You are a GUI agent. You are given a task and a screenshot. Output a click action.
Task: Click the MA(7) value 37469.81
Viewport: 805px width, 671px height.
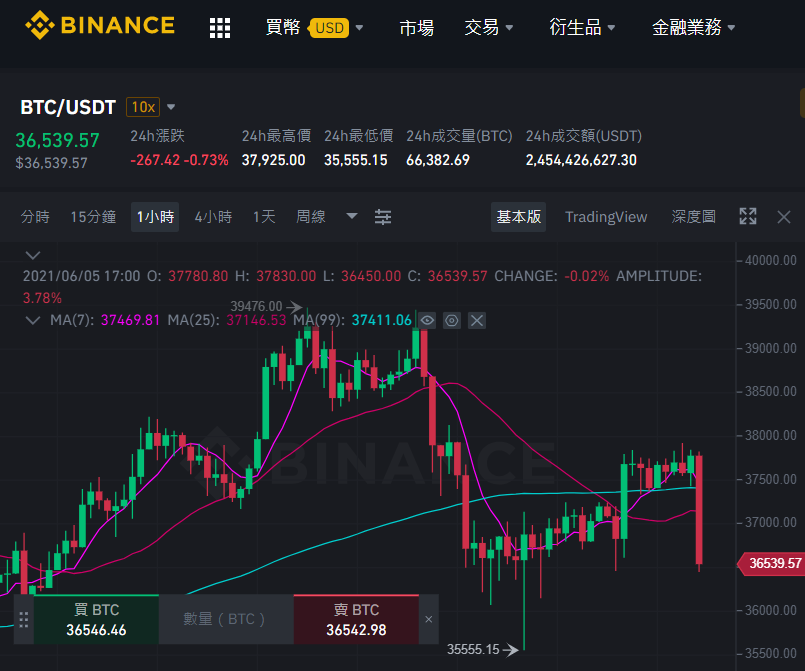point(130,320)
